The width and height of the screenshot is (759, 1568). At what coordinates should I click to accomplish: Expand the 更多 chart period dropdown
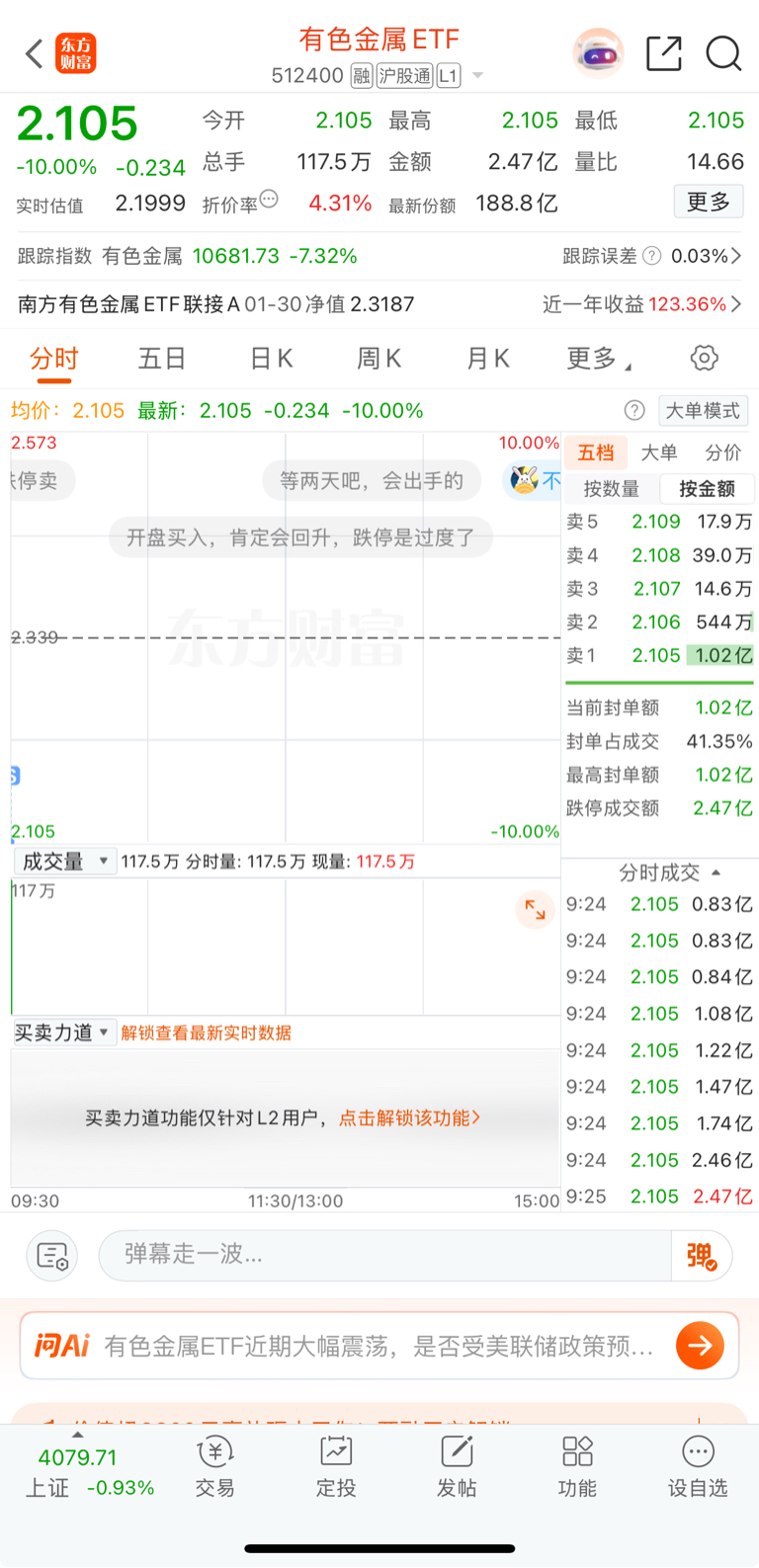coord(599,359)
